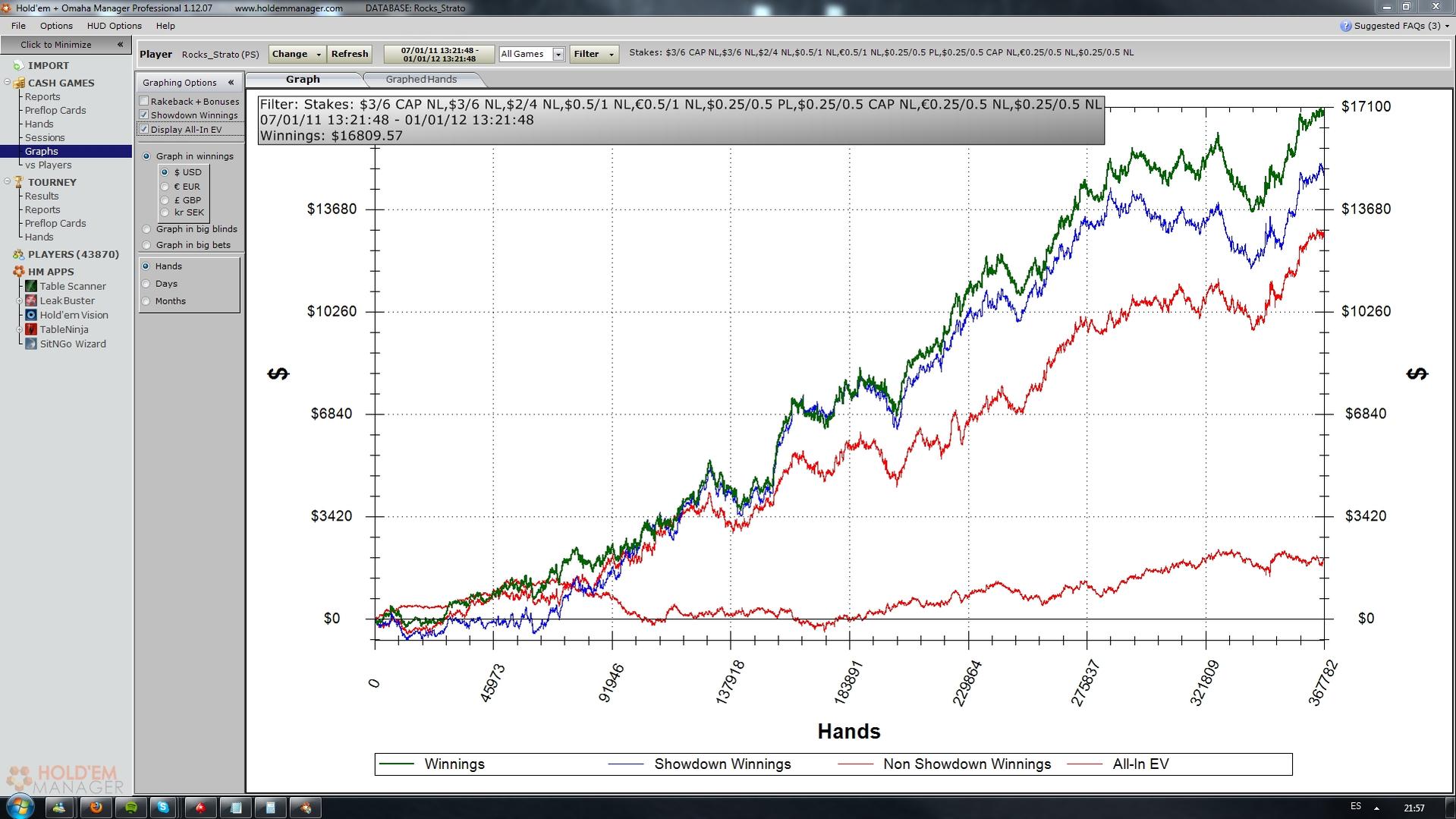The height and width of the screenshot is (819, 1456).
Task: Click the blue Showdown Winnings legend line
Action: [626, 764]
